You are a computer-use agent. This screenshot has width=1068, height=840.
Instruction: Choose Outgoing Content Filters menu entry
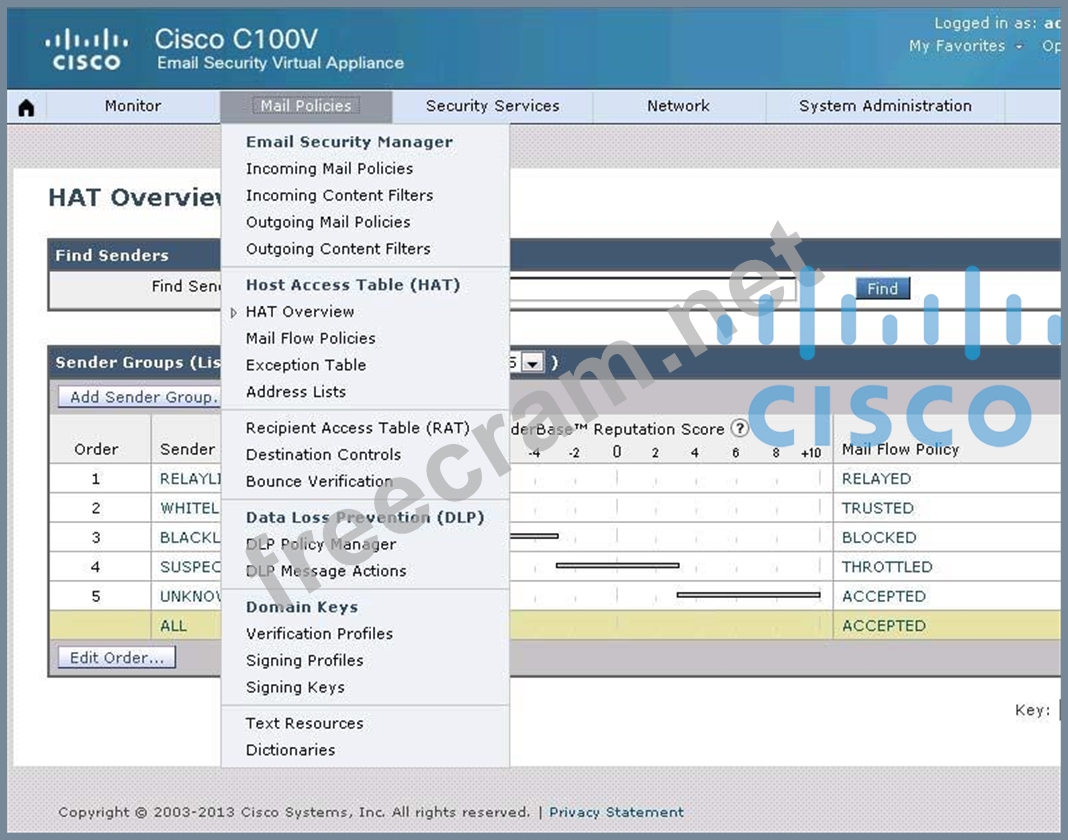coord(338,249)
